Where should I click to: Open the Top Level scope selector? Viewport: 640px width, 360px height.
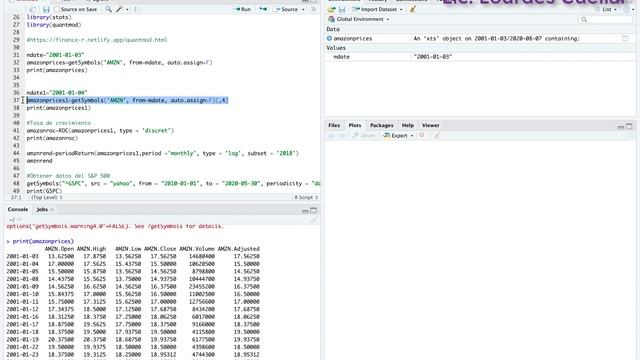pos(47,198)
